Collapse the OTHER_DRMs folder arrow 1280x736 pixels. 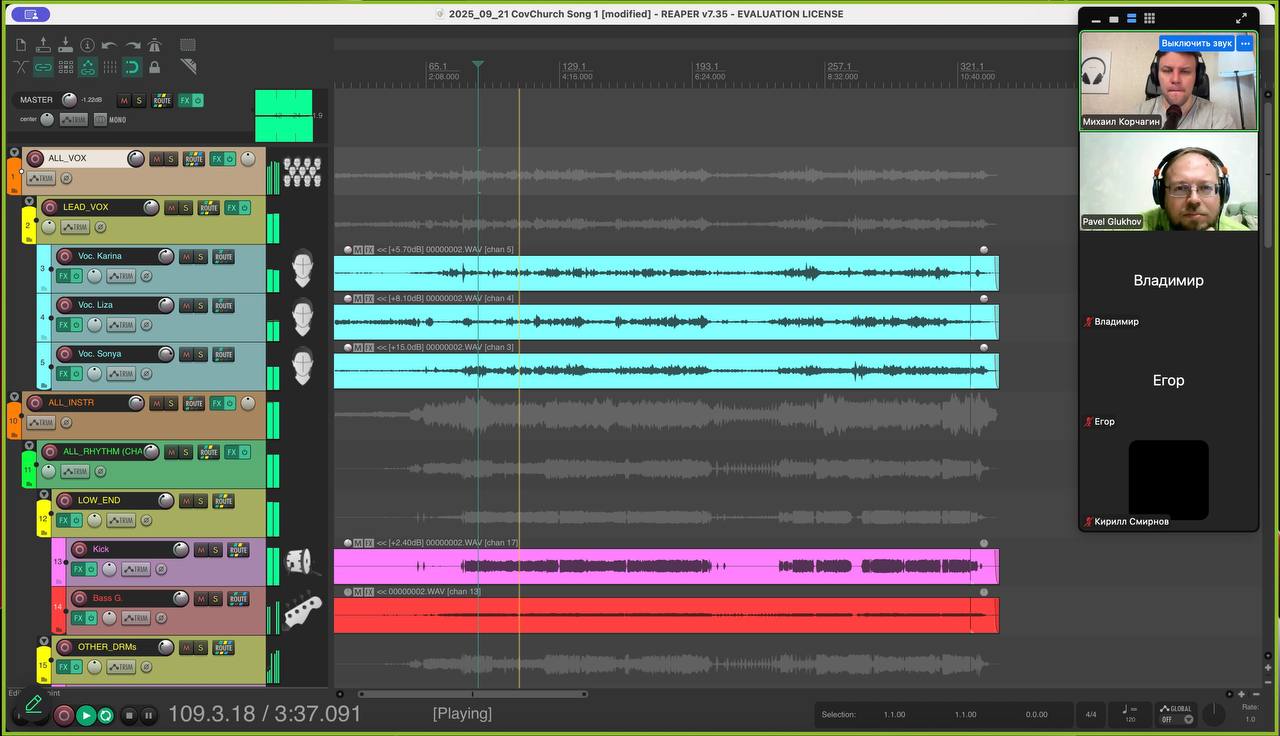[44, 641]
